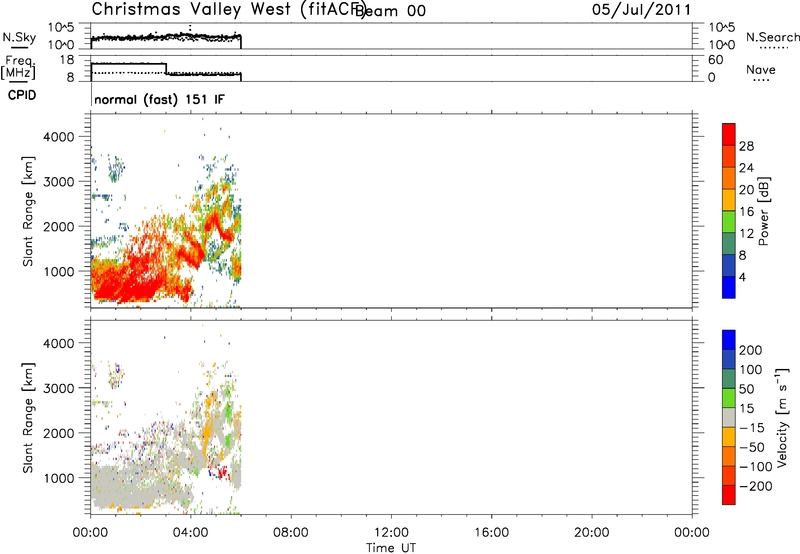Select the 3000 km tick in the power panel
Screen dimensions: 800x554
59,182
